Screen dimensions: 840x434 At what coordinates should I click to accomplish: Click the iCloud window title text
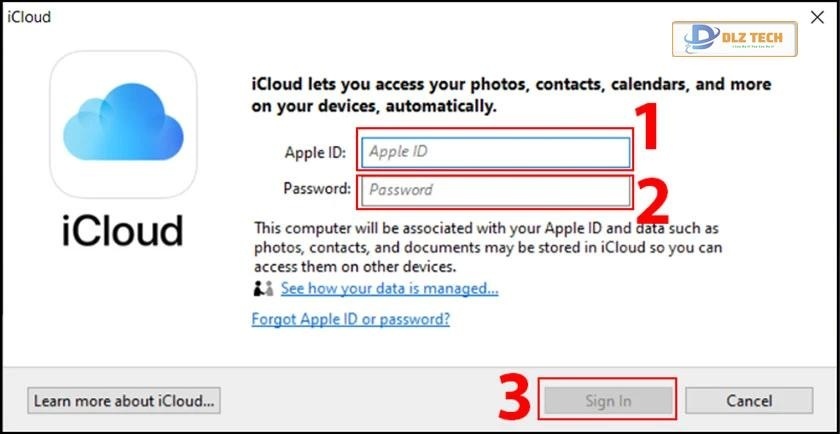pos(28,17)
